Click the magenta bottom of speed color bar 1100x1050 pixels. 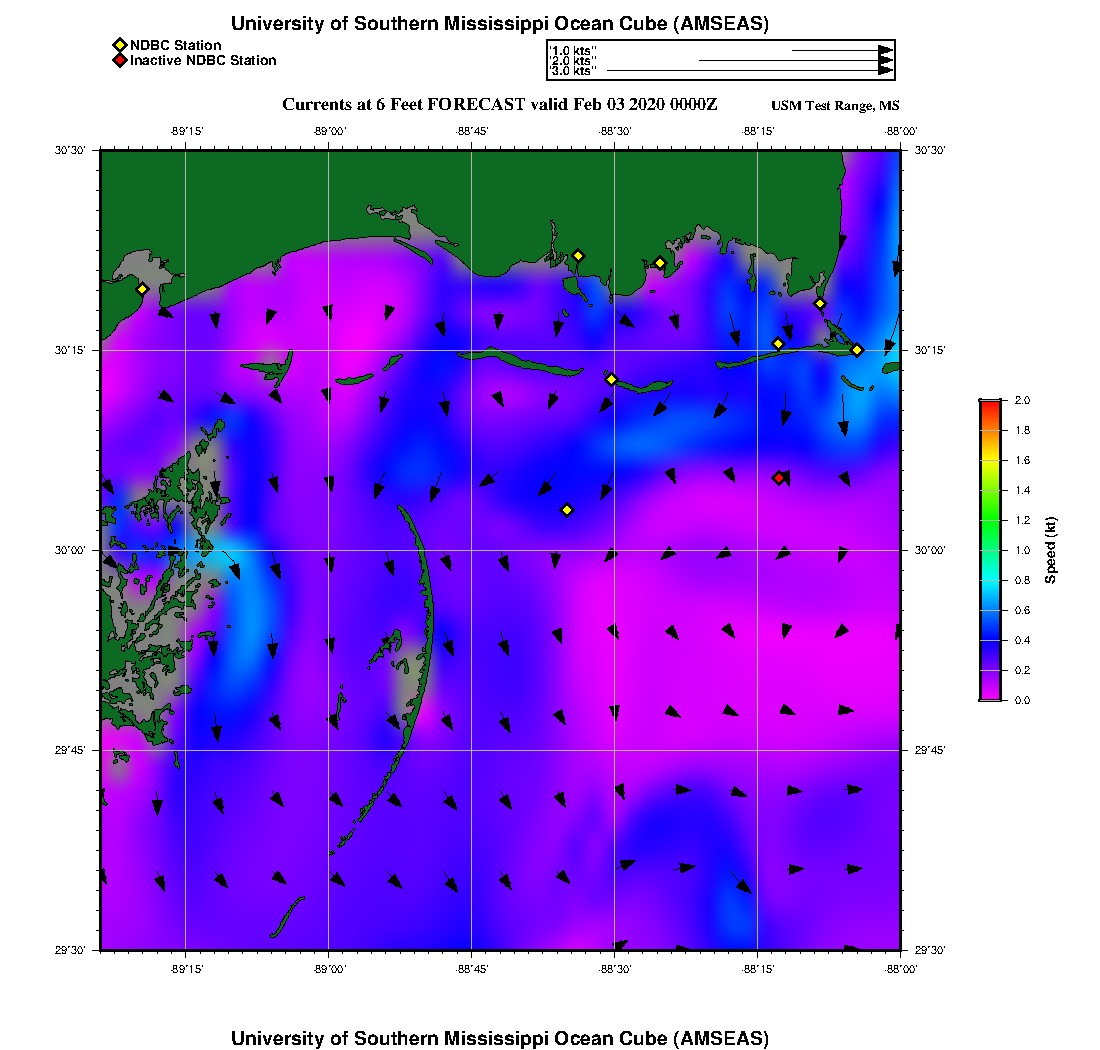[x=990, y=694]
